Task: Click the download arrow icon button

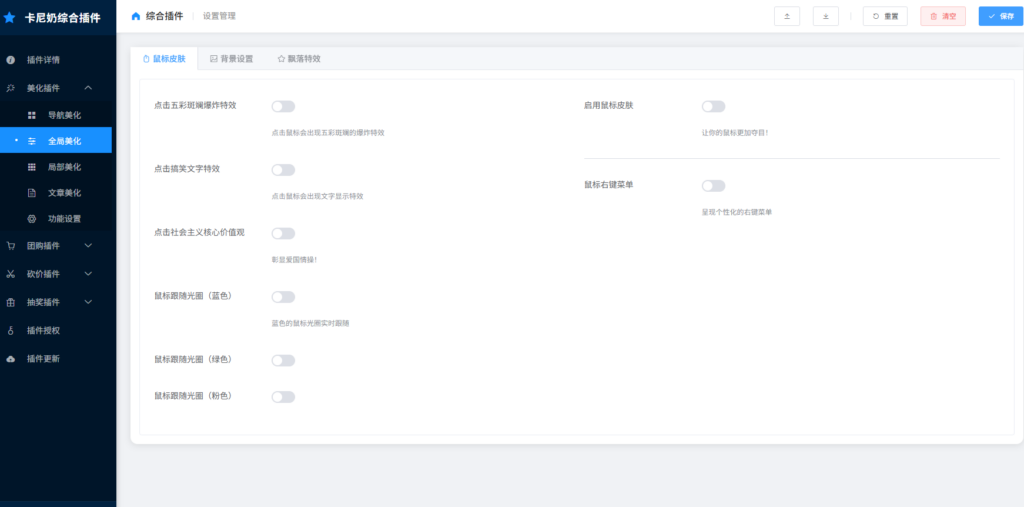Action: click(825, 16)
